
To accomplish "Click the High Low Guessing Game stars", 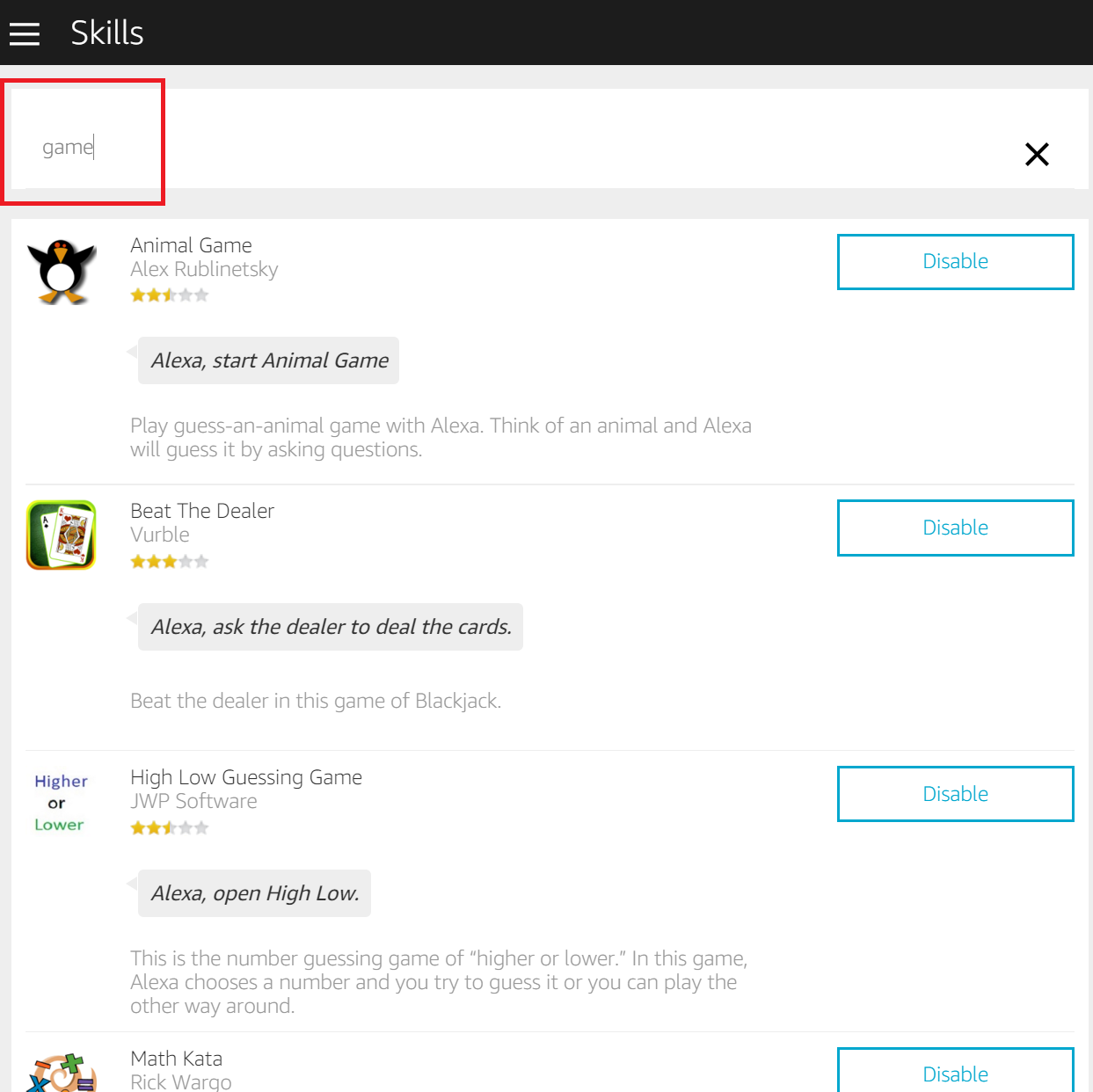I will point(170,828).
